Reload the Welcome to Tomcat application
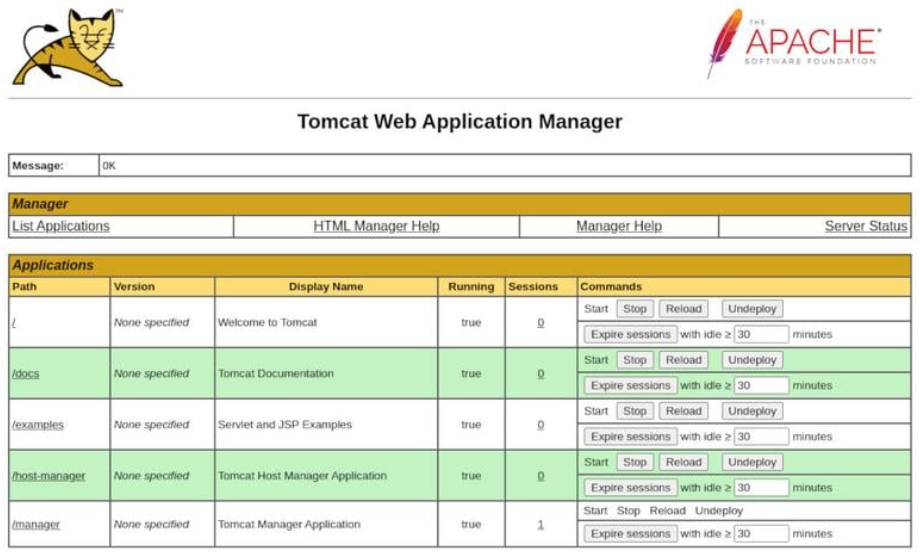The image size is (920, 559). coord(684,309)
